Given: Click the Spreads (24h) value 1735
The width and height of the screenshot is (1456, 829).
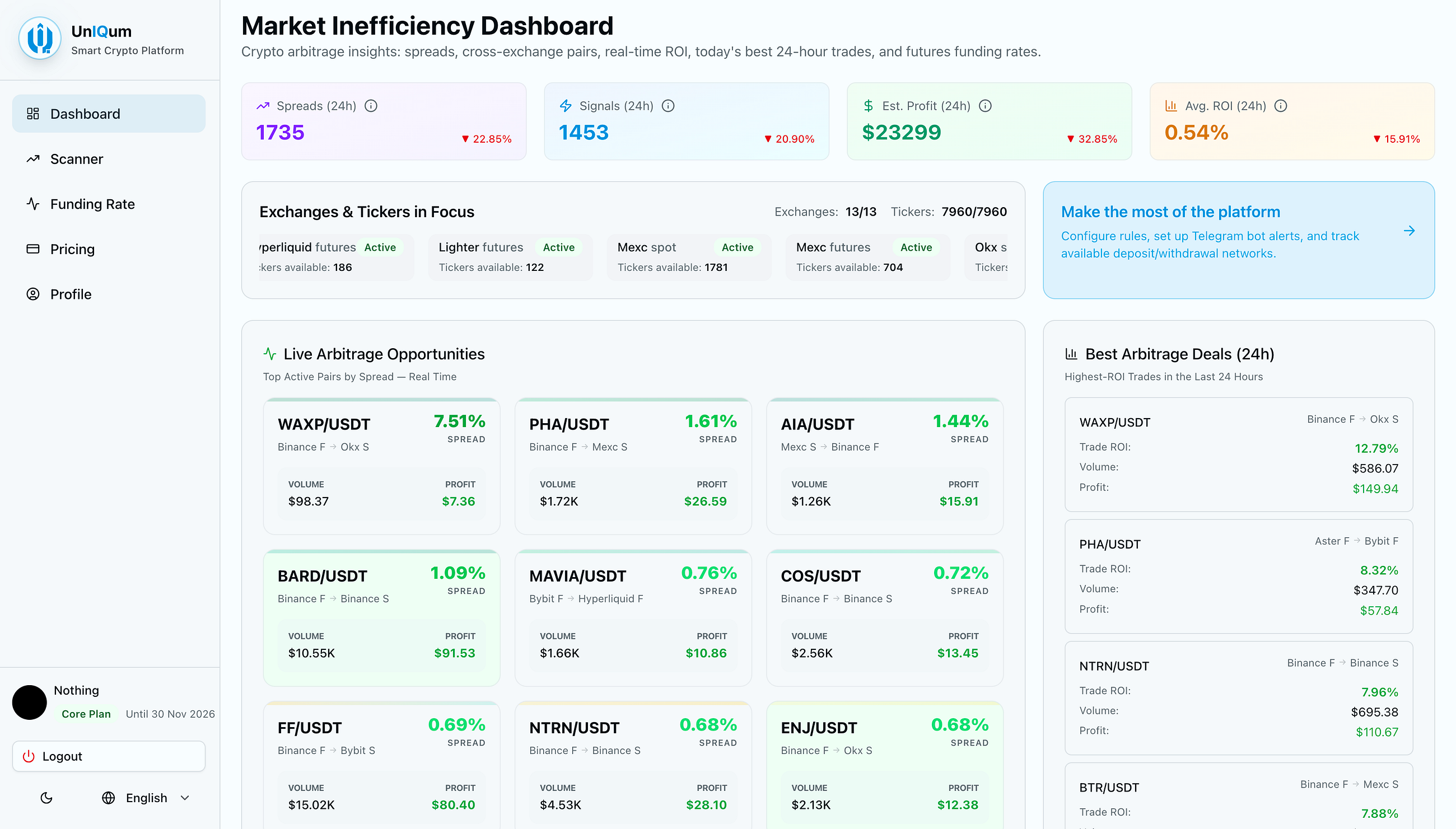Looking at the screenshot, I should click(x=280, y=132).
